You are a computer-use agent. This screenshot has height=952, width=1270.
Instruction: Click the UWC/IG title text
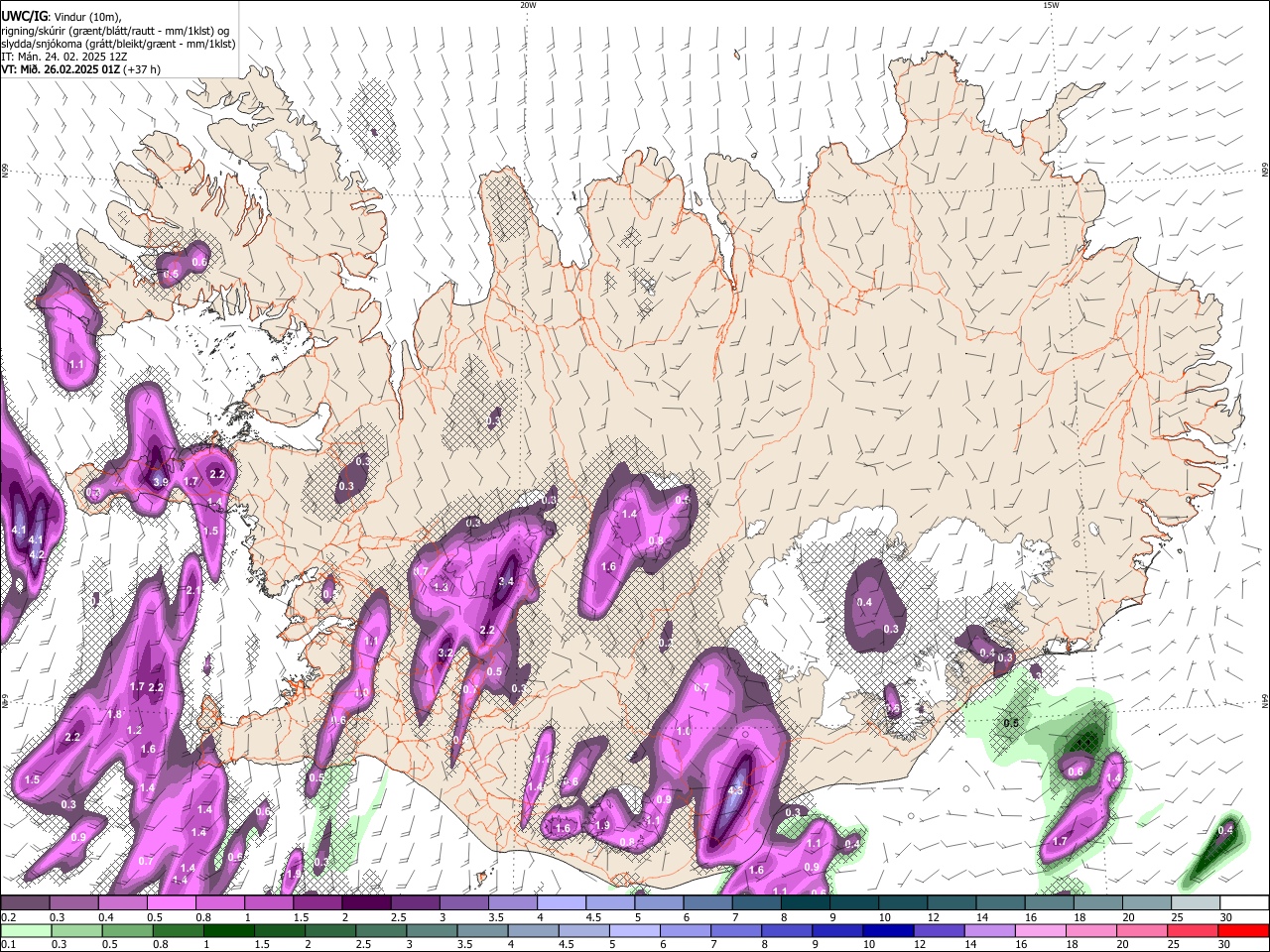23,16
